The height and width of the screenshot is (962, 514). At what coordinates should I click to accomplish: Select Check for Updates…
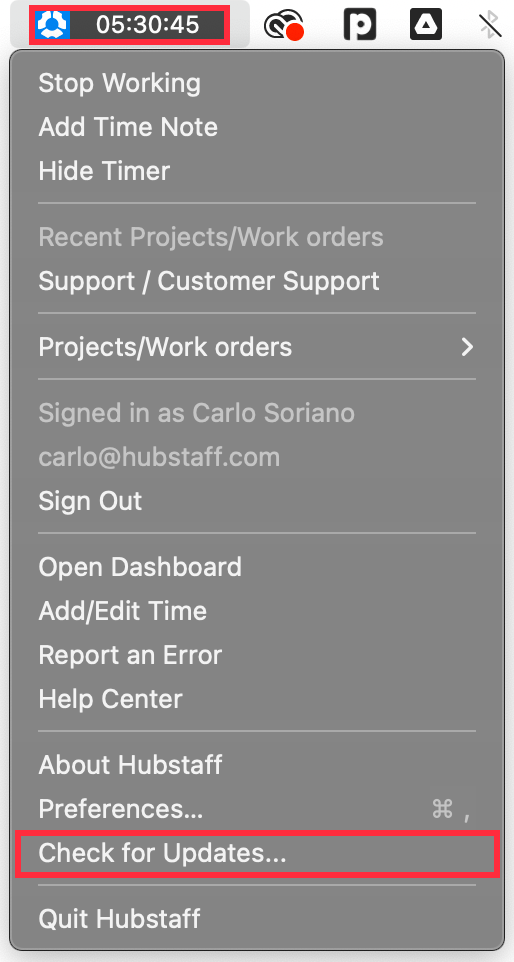[x=257, y=853]
